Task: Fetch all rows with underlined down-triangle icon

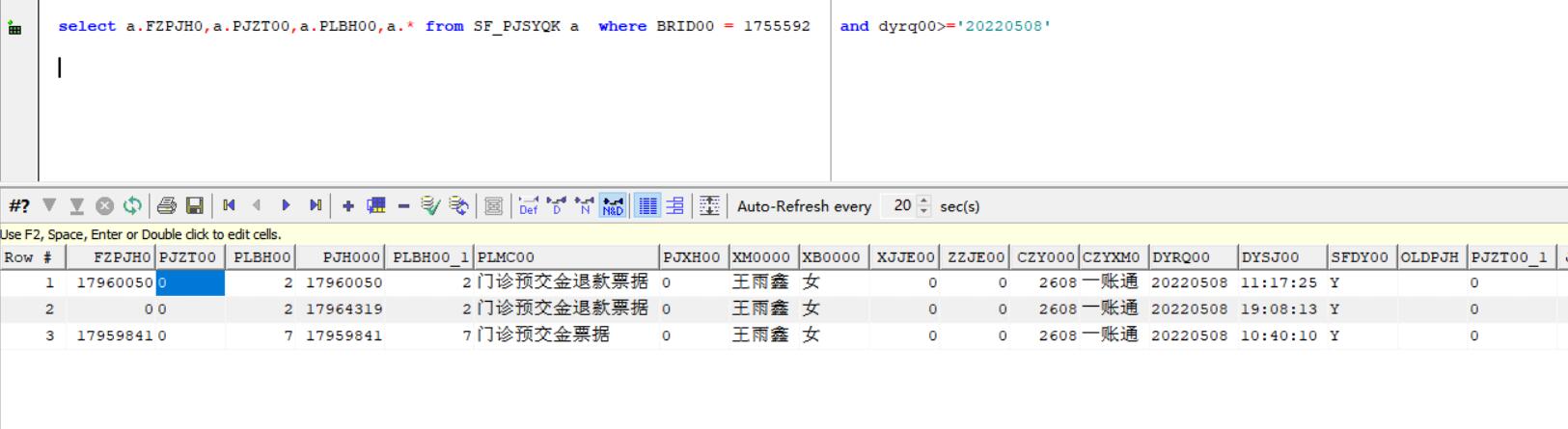Action: coord(77,206)
